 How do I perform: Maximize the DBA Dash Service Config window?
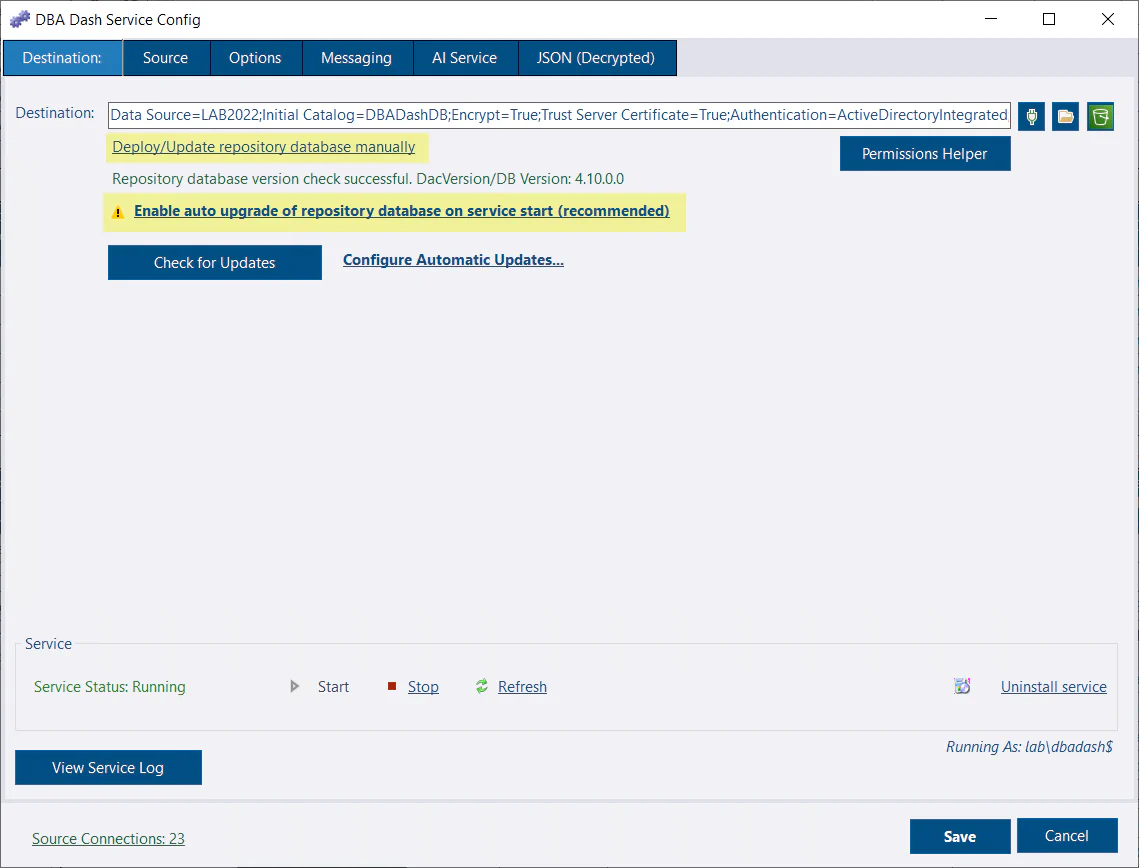point(1049,19)
